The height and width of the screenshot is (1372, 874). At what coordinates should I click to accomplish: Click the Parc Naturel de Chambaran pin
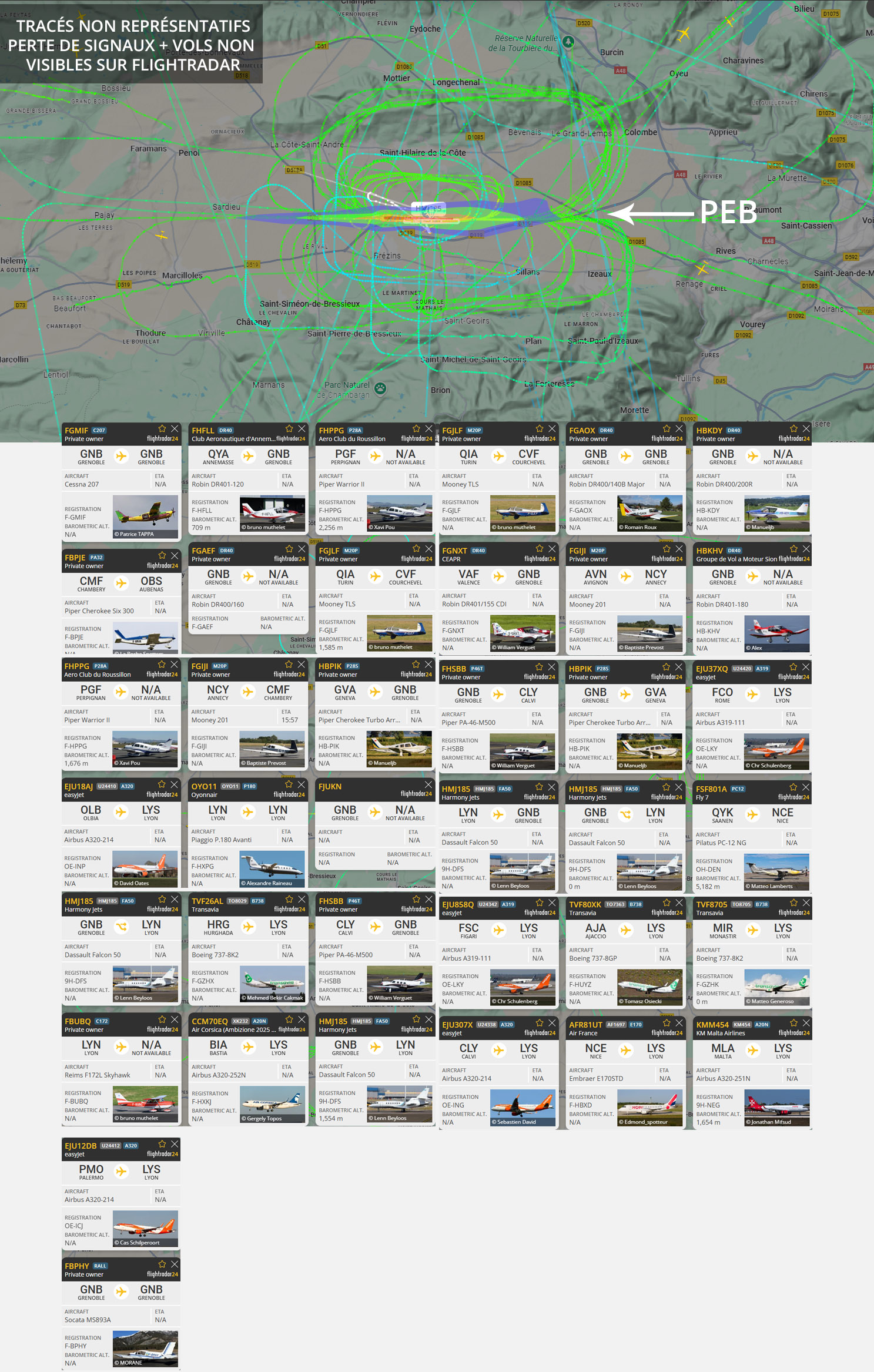coord(381,388)
